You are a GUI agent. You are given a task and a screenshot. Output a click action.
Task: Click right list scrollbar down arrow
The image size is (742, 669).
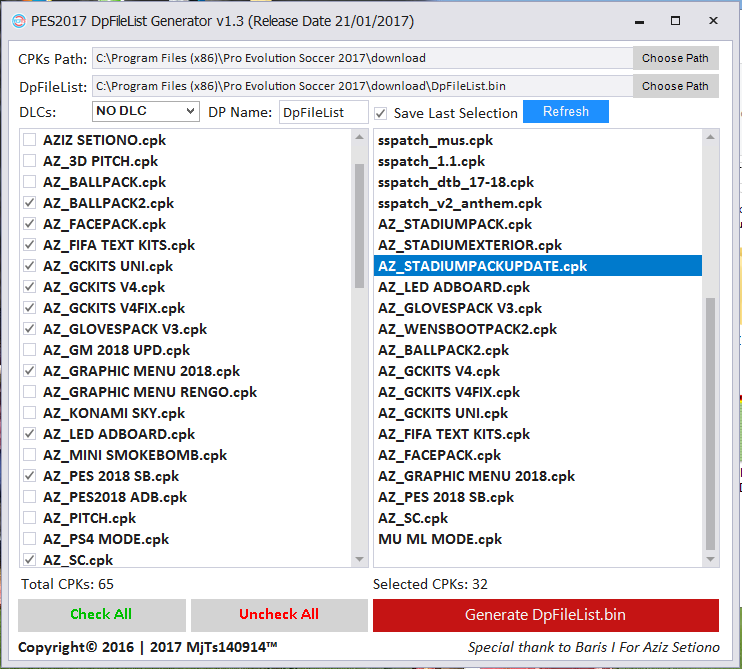(710, 559)
